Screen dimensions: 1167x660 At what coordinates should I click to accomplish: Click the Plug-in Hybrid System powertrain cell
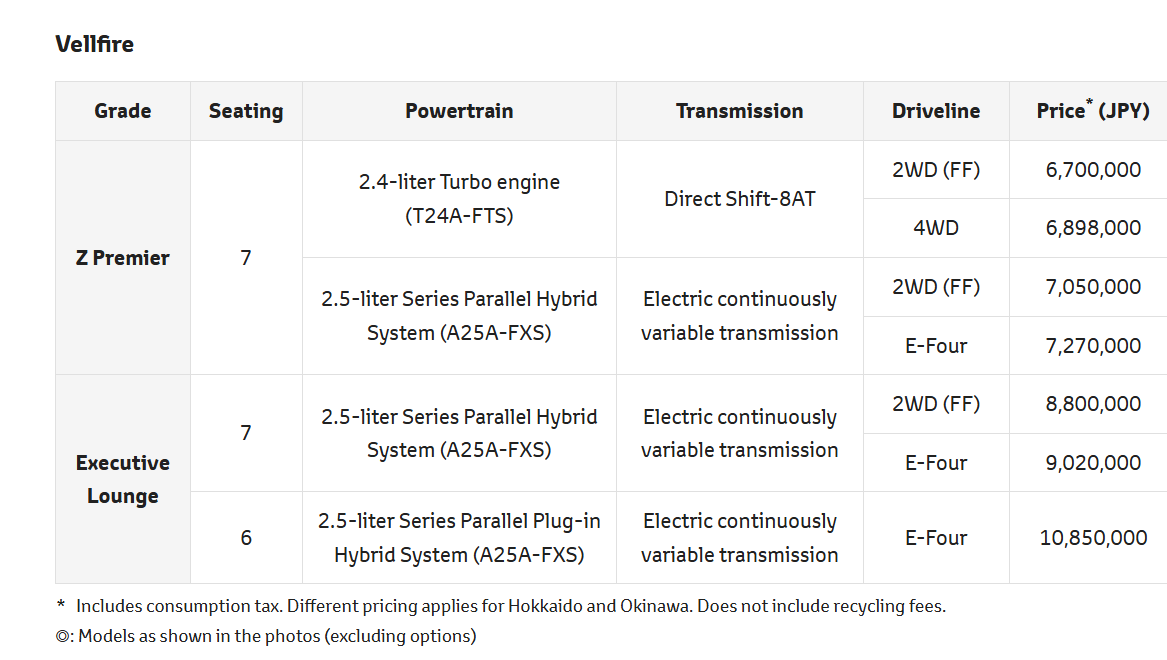pos(459,537)
